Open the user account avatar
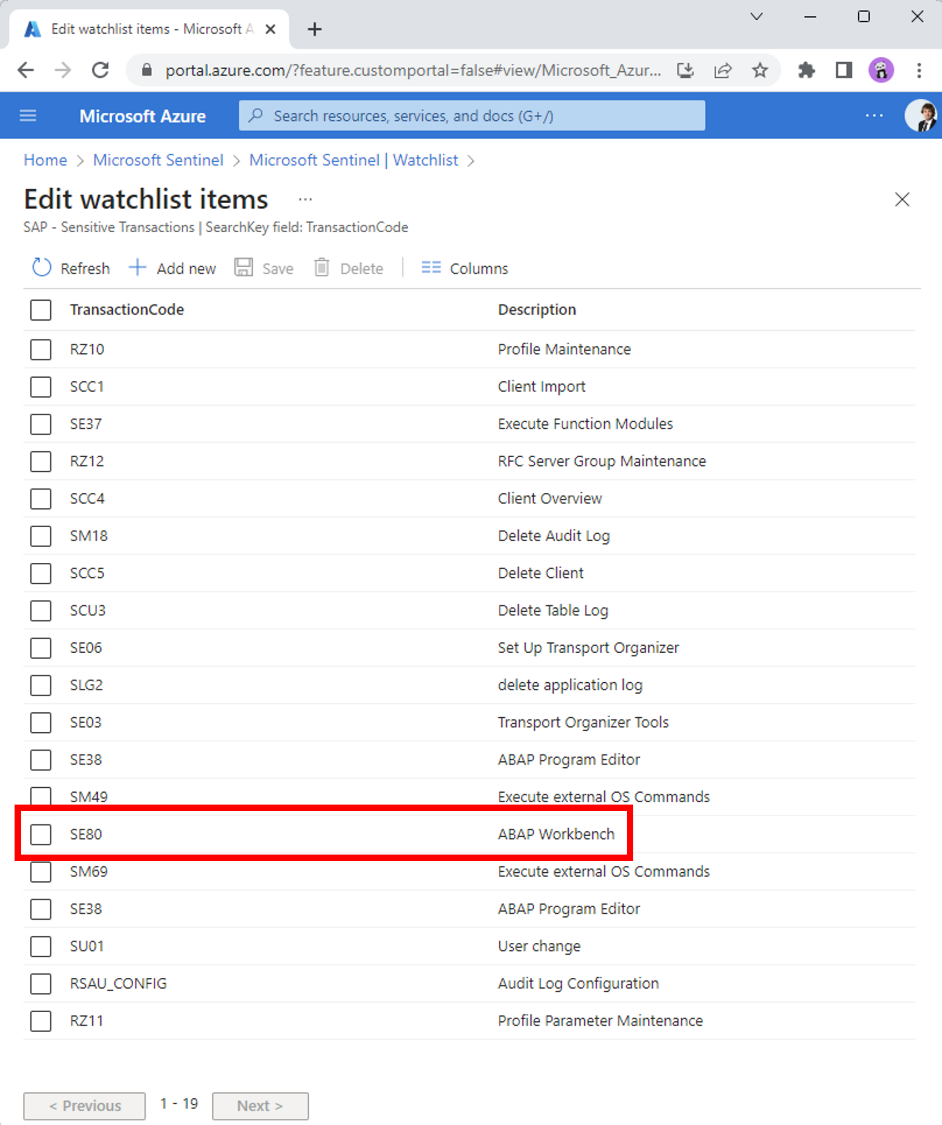The height and width of the screenshot is (1125, 942). click(x=921, y=116)
